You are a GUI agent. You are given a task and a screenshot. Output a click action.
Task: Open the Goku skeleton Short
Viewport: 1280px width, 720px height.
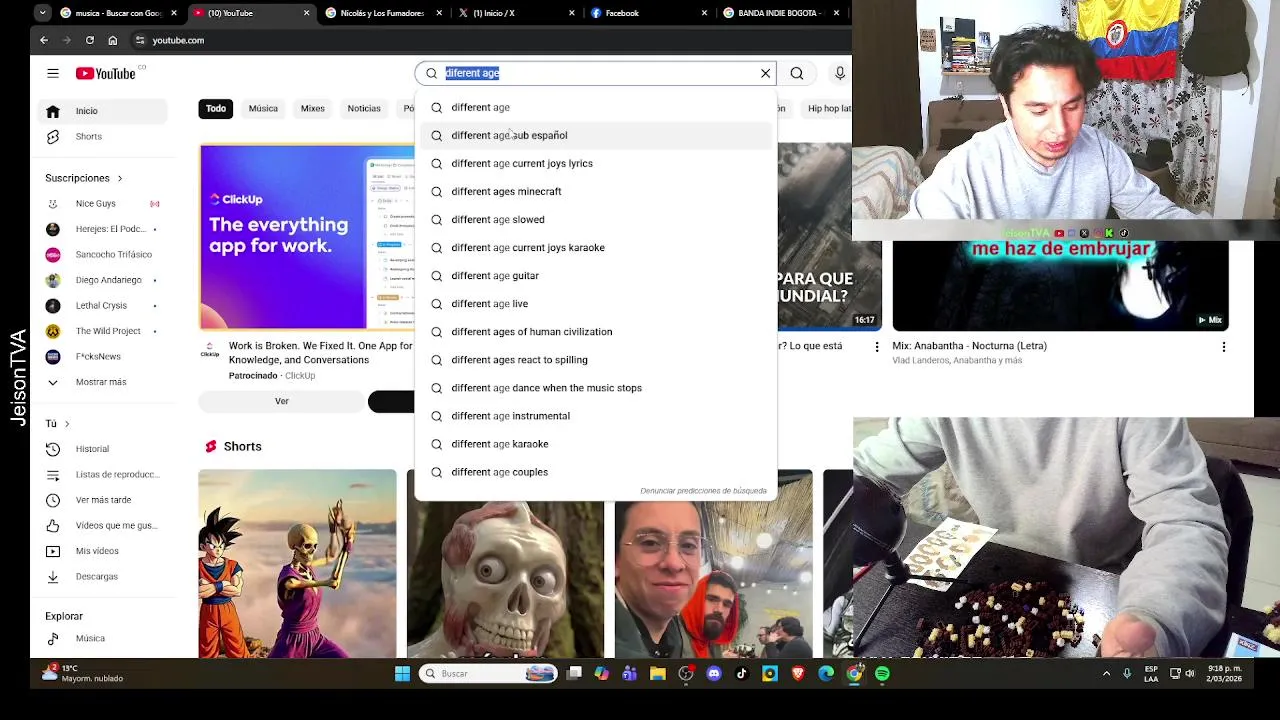click(297, 563)
